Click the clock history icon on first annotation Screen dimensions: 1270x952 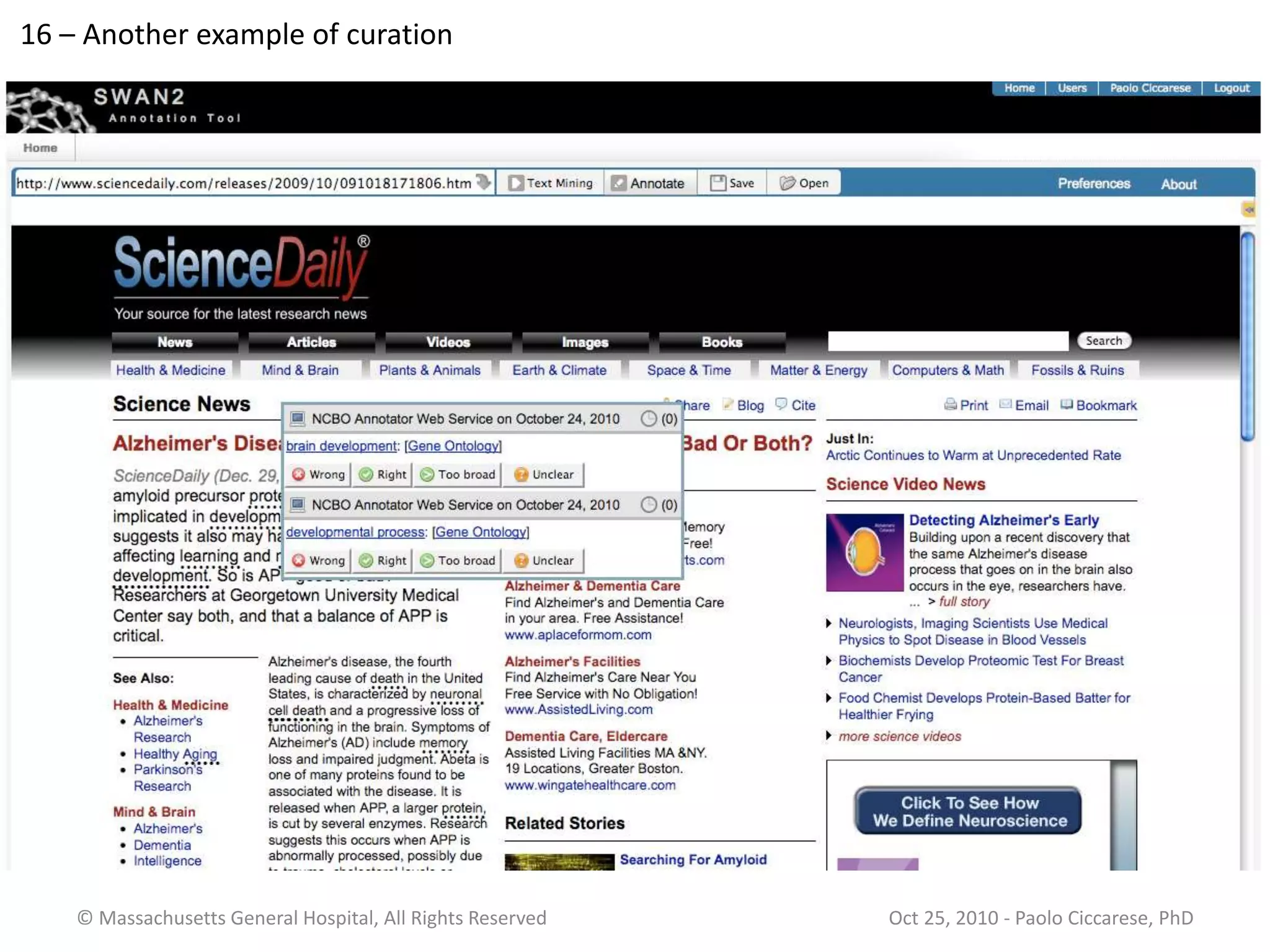tap(648, 419)
